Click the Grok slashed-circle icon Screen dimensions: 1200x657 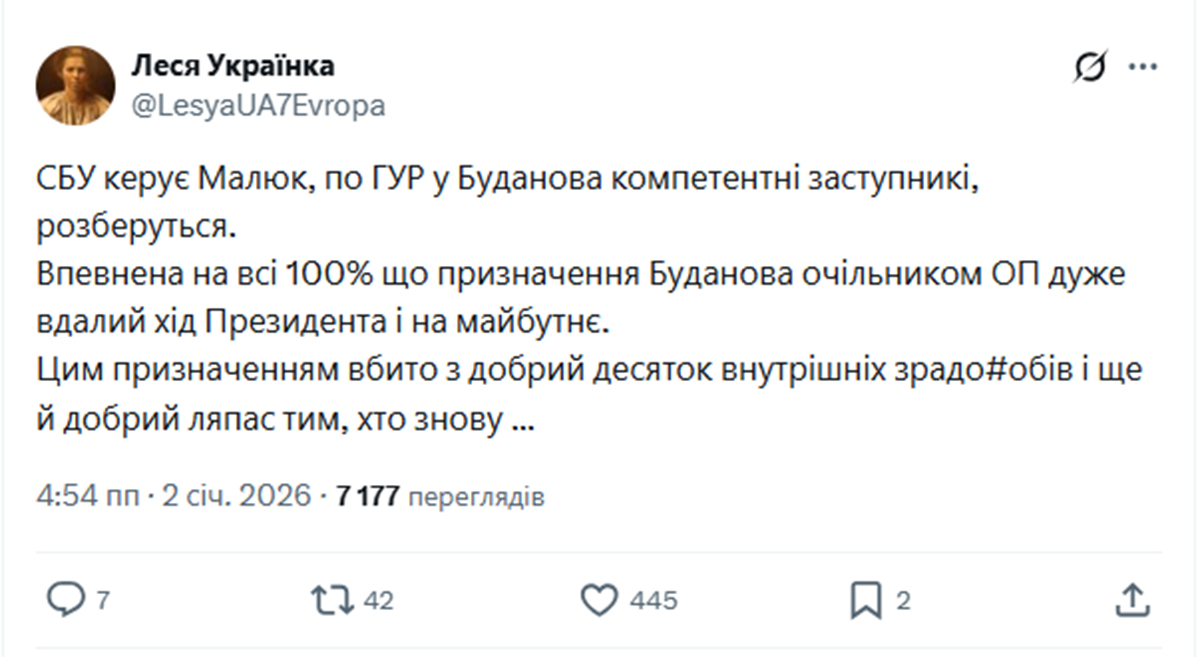click(1089, 68)
